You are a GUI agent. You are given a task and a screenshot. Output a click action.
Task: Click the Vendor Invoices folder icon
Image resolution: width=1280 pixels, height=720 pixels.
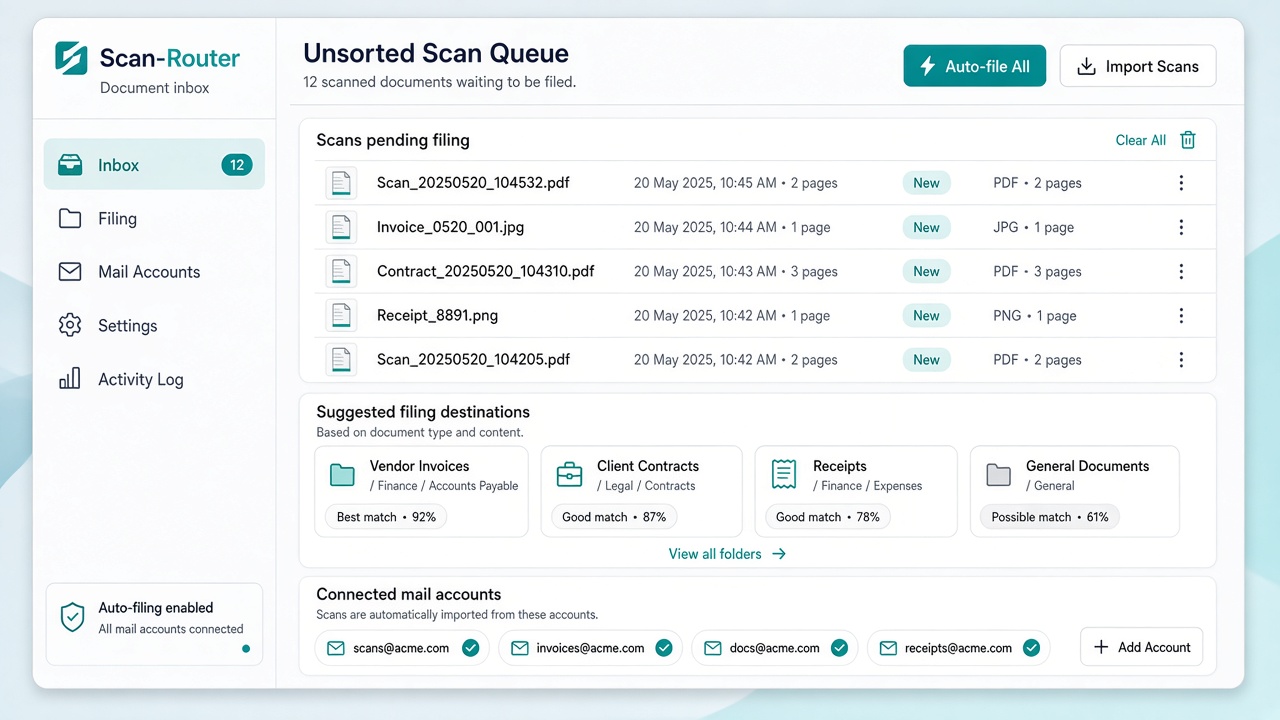[342, 475]
